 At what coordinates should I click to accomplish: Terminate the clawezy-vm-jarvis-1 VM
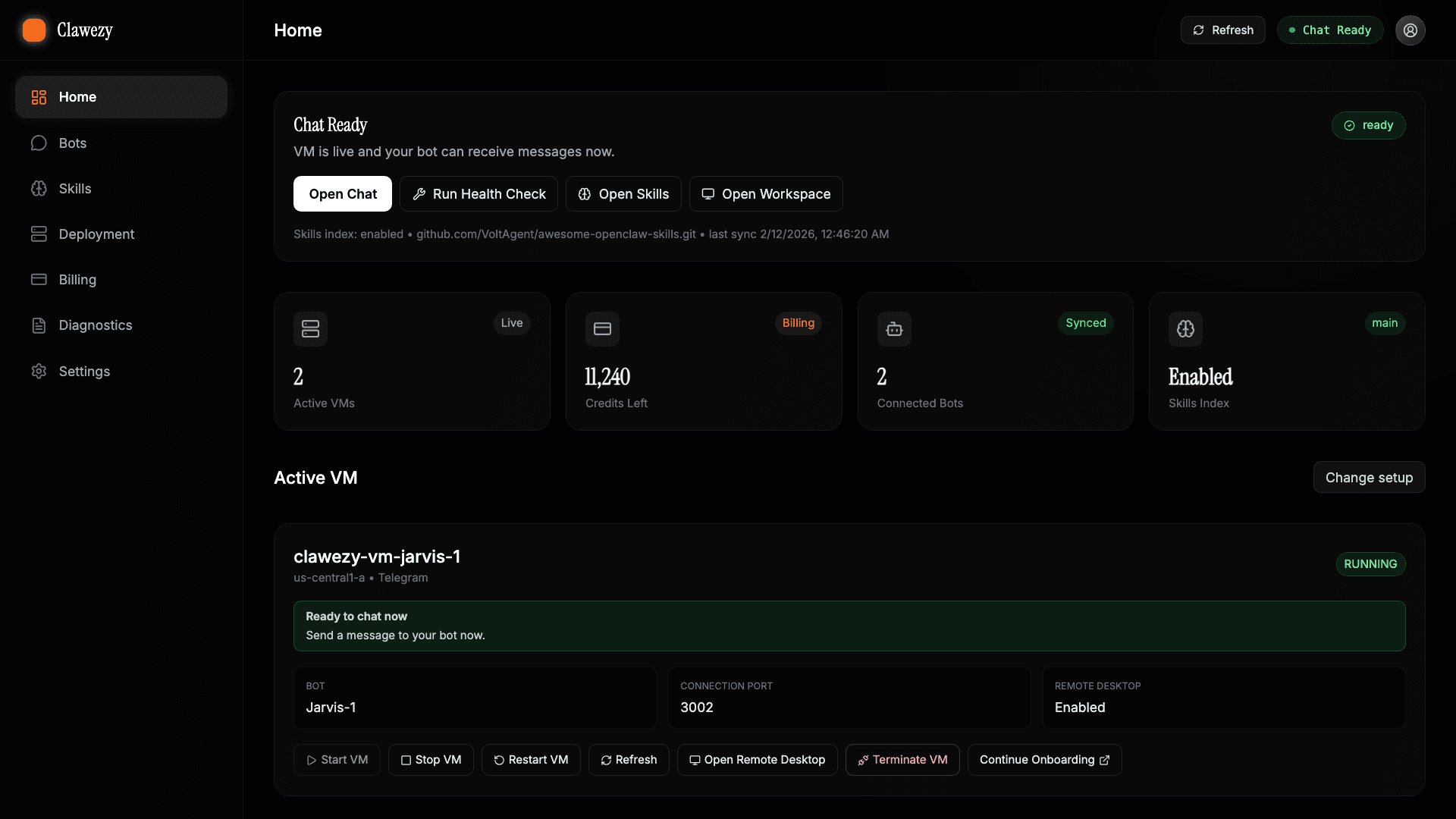tap(902, 759)
